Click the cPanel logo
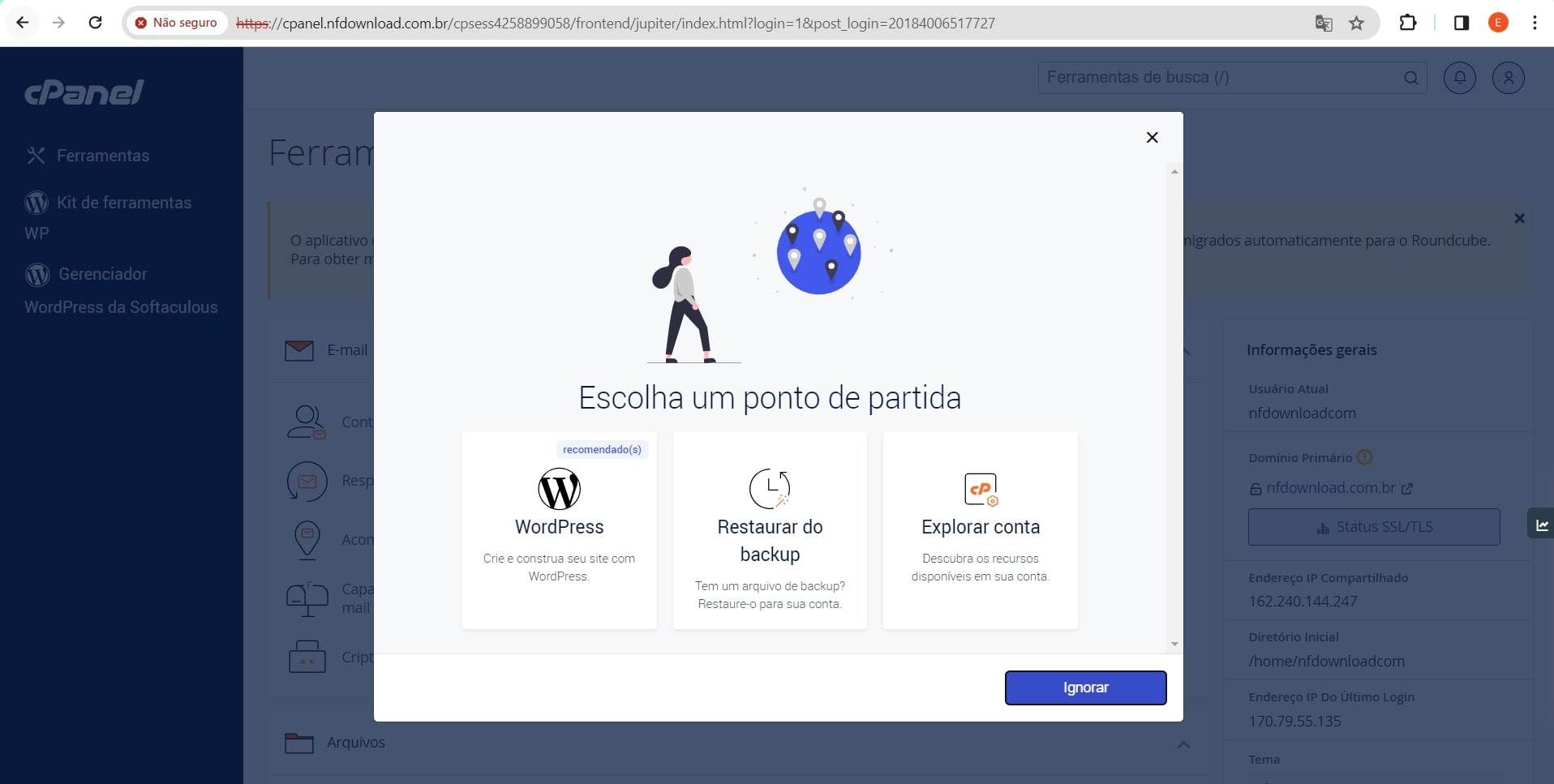Viewport: 1554px width, 784px height. [x=84, y=92]
